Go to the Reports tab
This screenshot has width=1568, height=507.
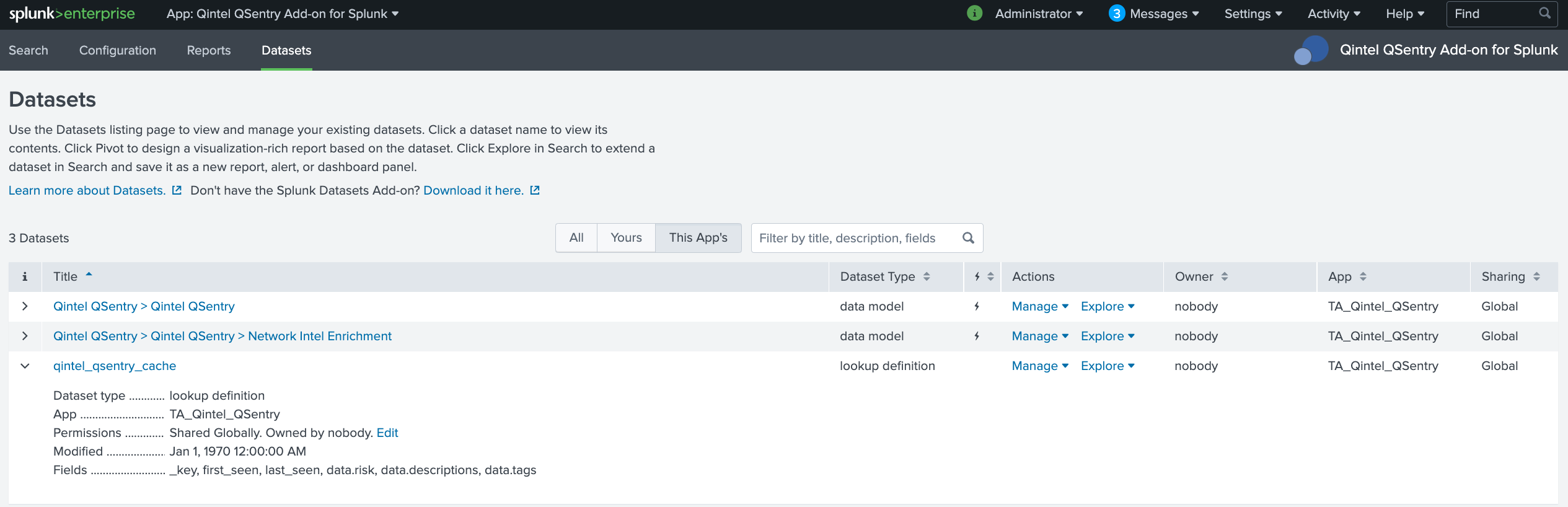tap(209, 50)
